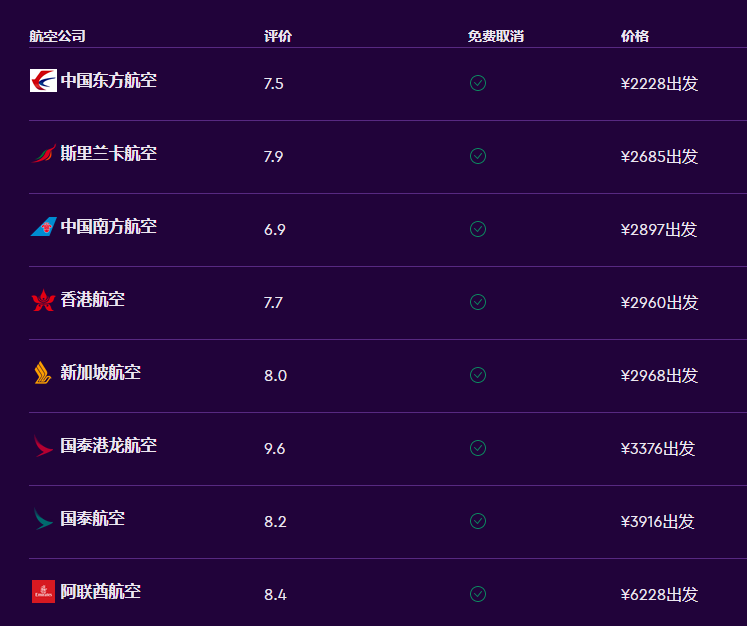Click the Emirates logo
This screenshot has height=626, width=747.
pyautogui.click(x=43, y=591)
